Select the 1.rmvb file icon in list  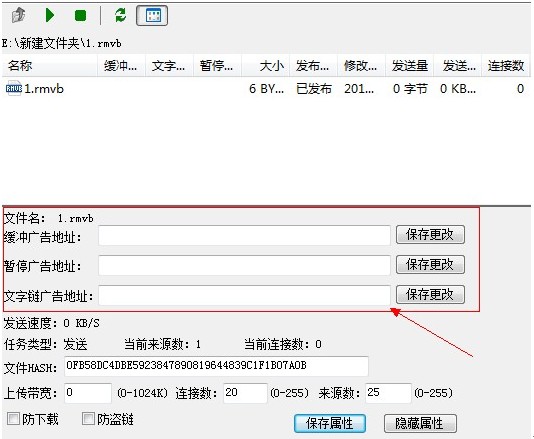pos(14,89)
